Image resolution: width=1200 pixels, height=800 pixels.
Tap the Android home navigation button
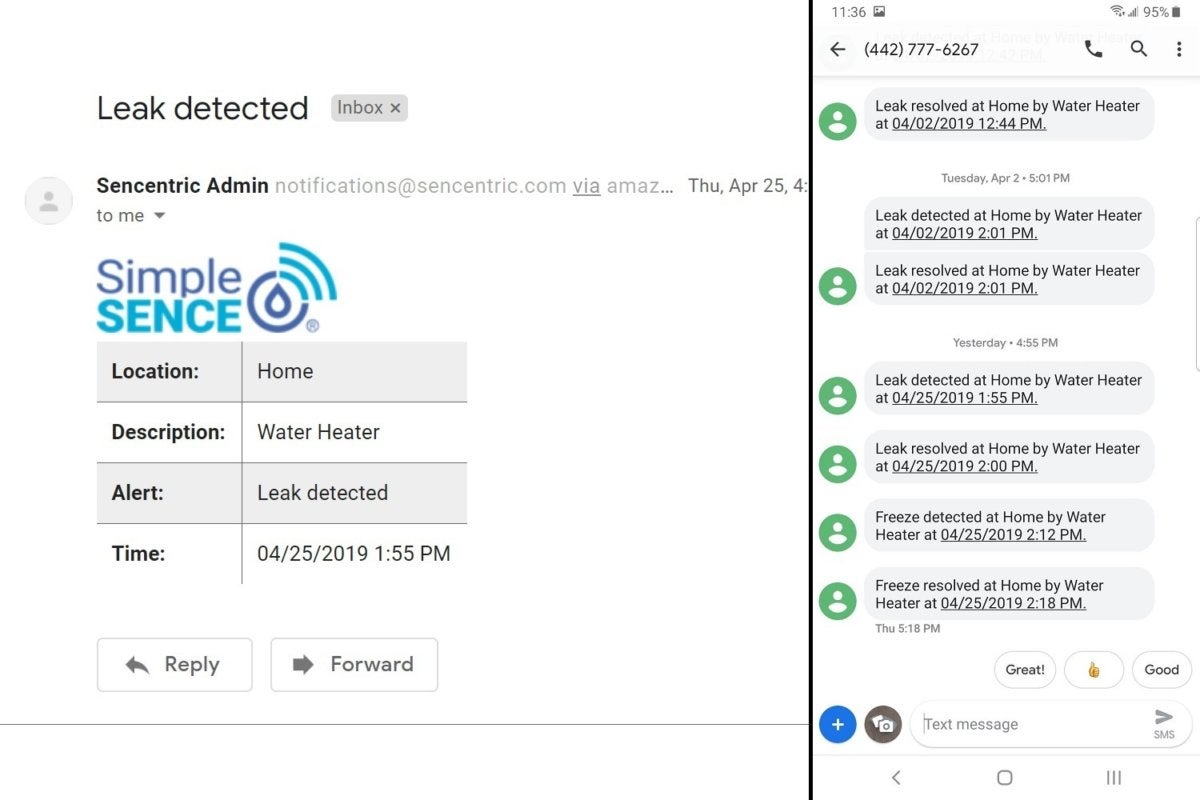(1005, 777)
